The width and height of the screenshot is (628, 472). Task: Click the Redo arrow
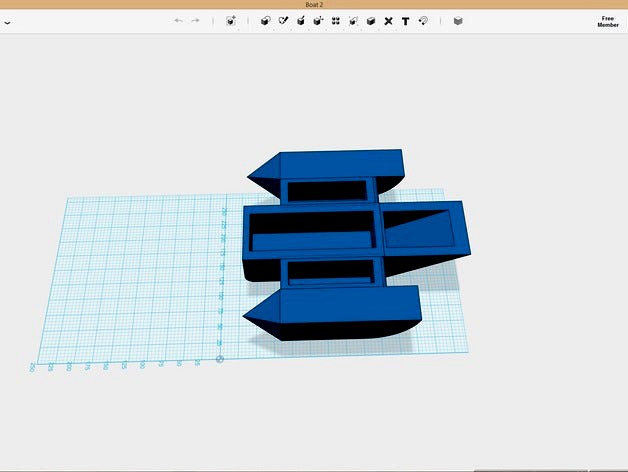(195, 20)
